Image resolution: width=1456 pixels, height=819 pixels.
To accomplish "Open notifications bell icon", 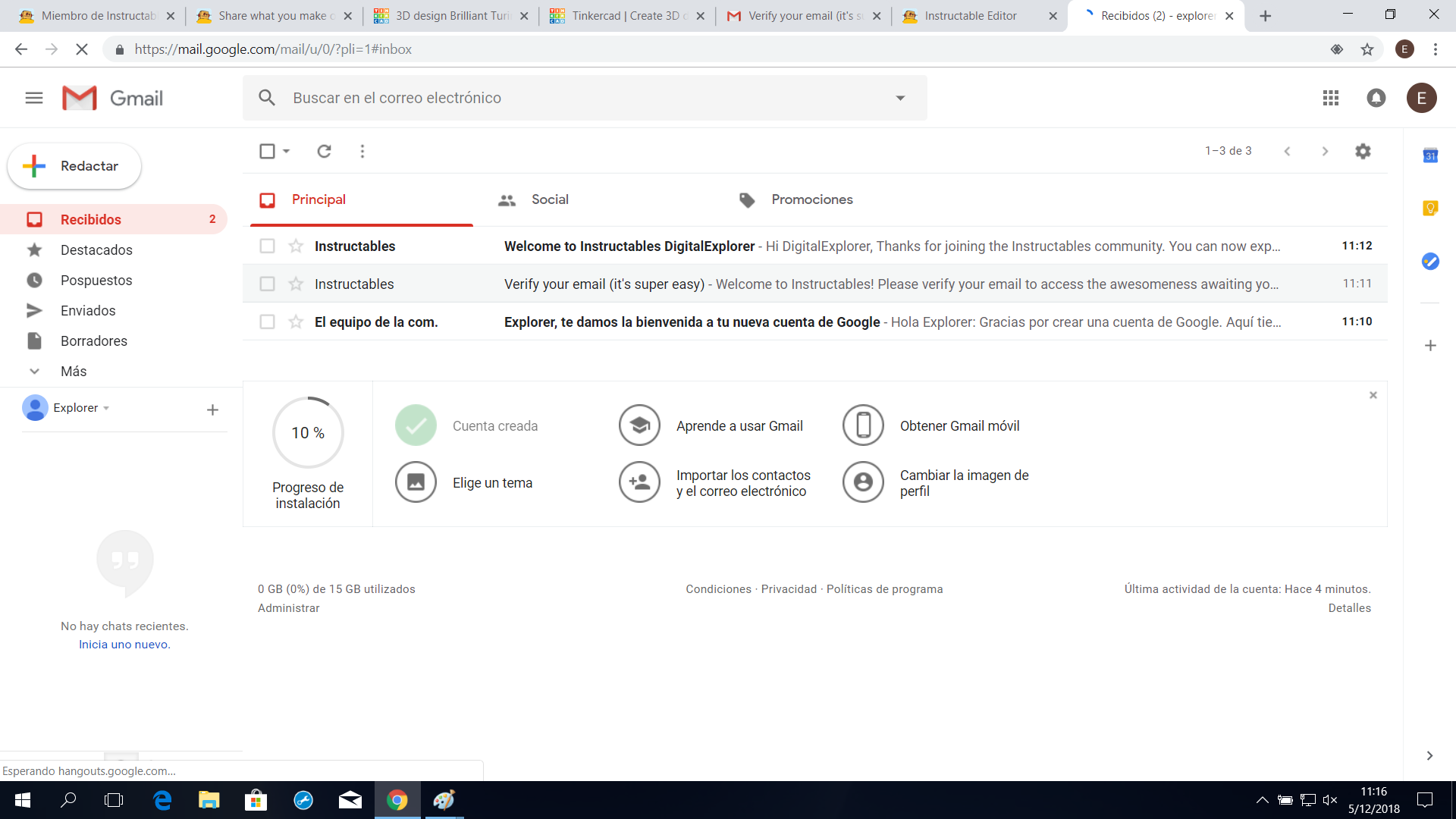I will click(1376, 98).
